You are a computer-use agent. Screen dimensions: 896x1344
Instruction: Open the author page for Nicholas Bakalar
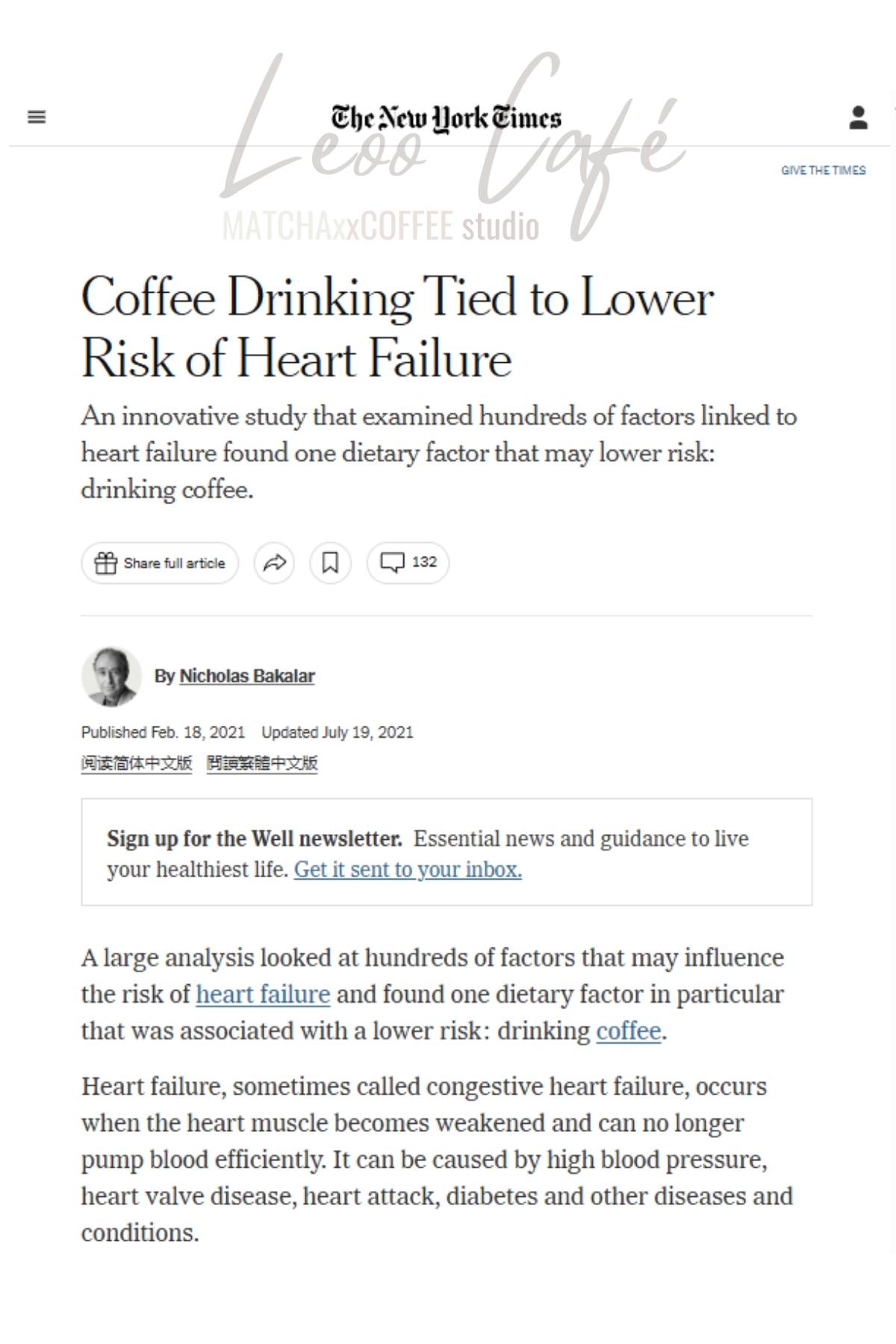click(248, 676)
